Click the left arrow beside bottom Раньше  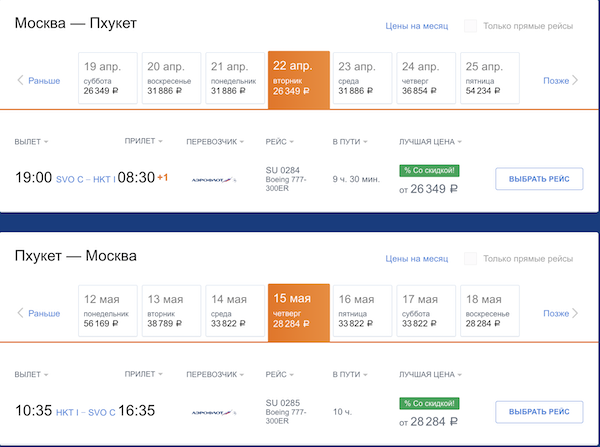tap(20, 313)
